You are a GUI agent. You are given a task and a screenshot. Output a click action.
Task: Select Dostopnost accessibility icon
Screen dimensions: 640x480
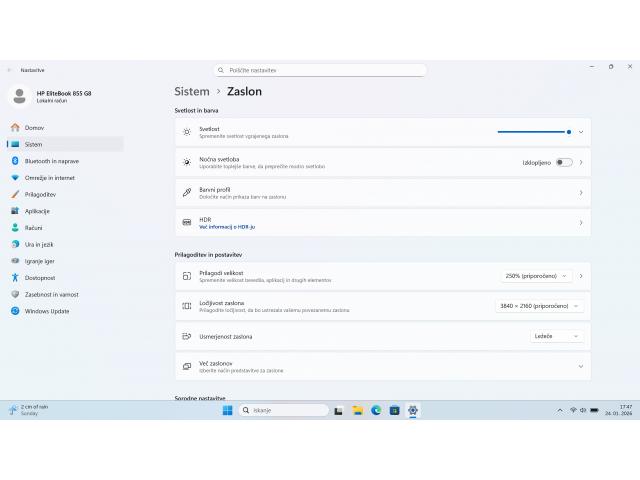coord(15,277)
